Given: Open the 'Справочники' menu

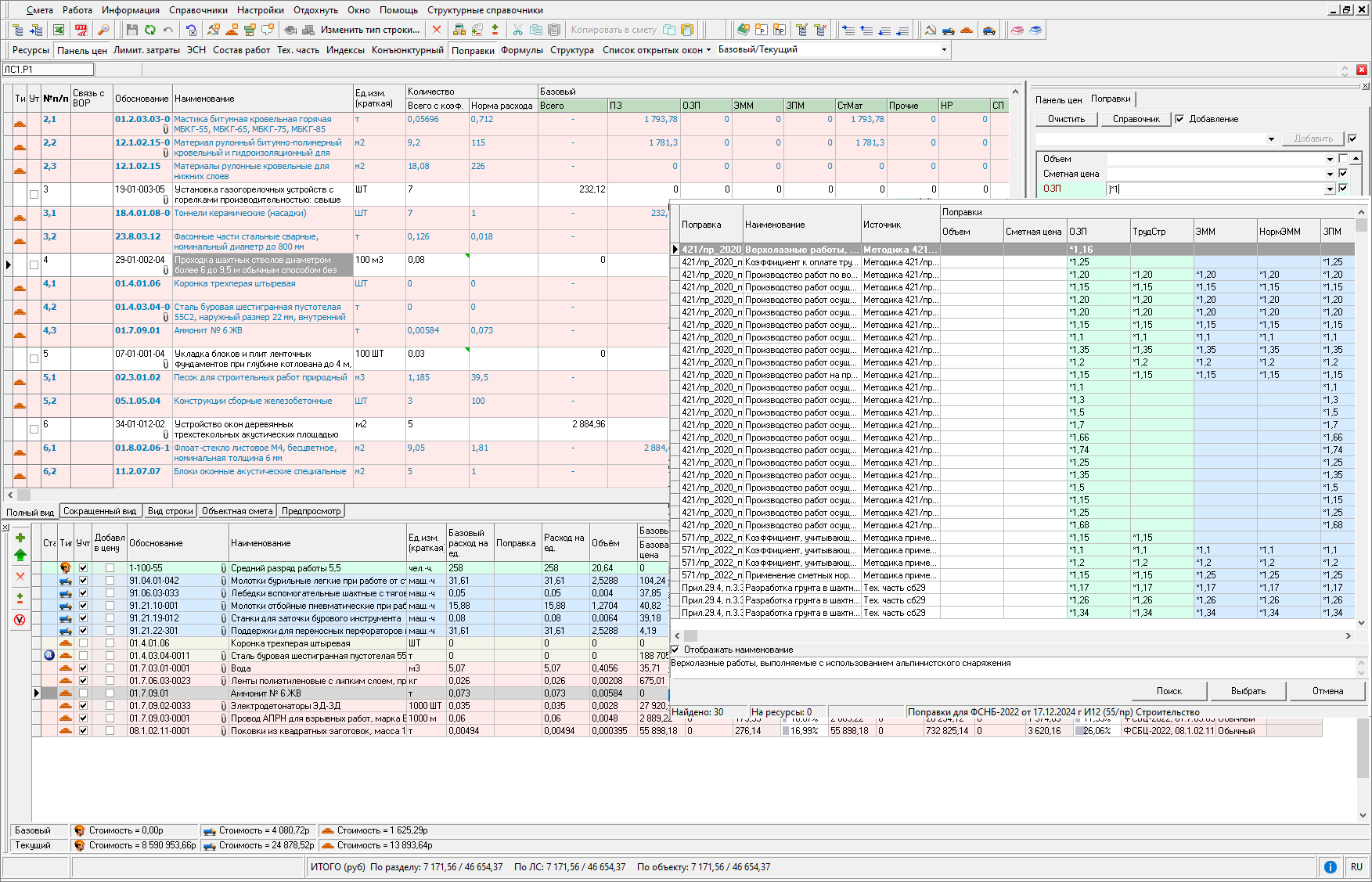Looking at the screenshot, I should coord(198,10).
